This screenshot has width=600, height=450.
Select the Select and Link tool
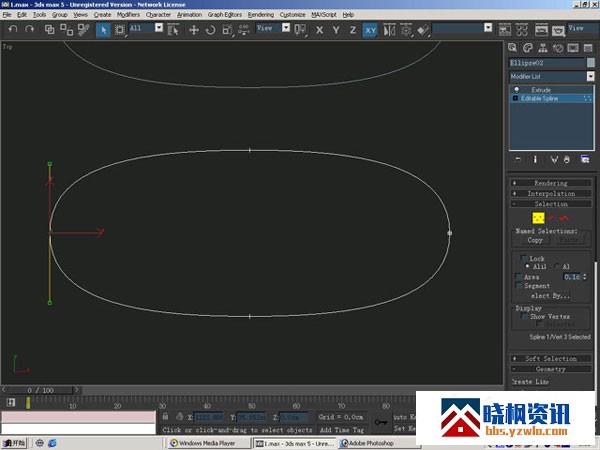pos(49,29)
